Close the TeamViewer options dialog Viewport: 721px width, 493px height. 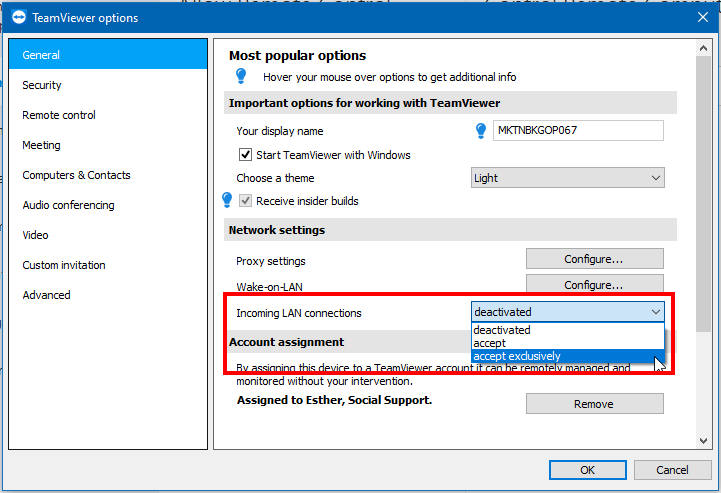coord(701,17)
